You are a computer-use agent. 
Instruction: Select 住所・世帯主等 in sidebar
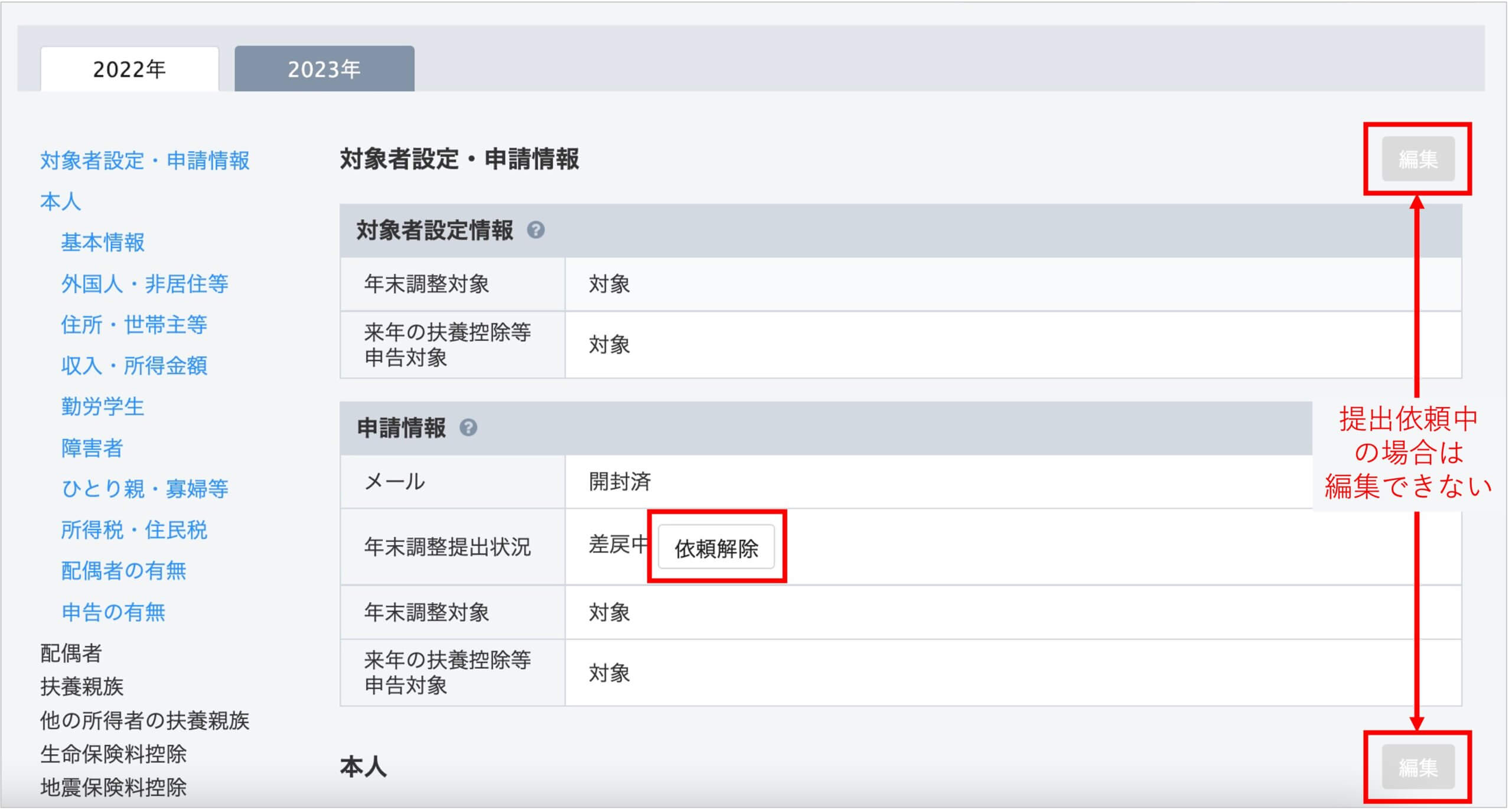(x=134, y=324)
